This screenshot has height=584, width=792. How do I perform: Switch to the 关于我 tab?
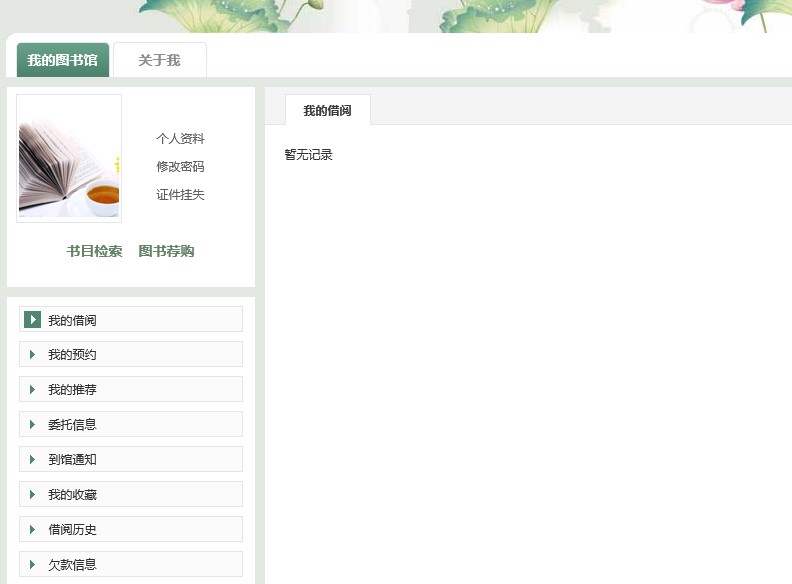tap(159, 60)
